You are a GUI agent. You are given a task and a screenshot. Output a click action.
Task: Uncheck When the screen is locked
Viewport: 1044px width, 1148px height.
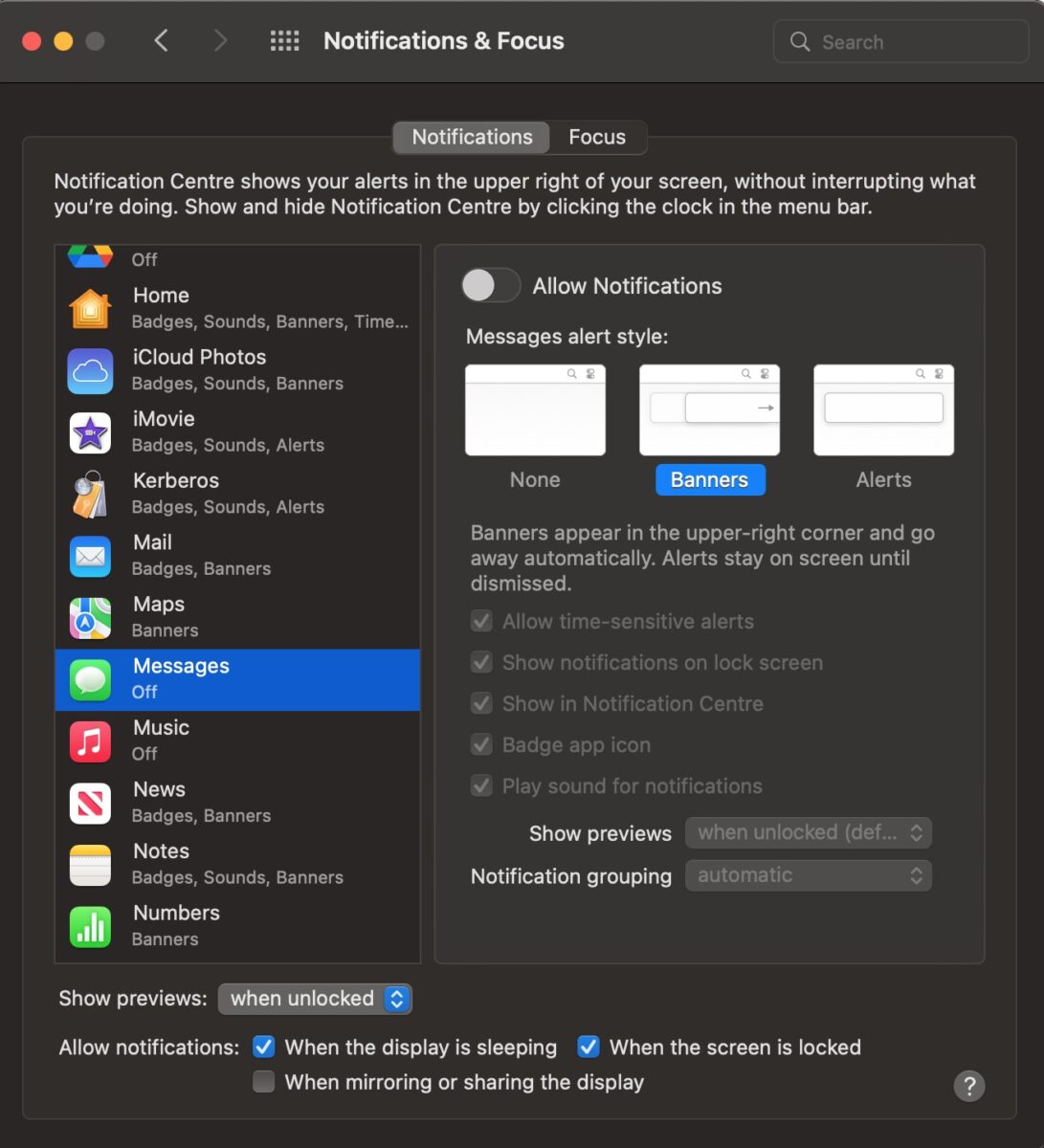589,1047
